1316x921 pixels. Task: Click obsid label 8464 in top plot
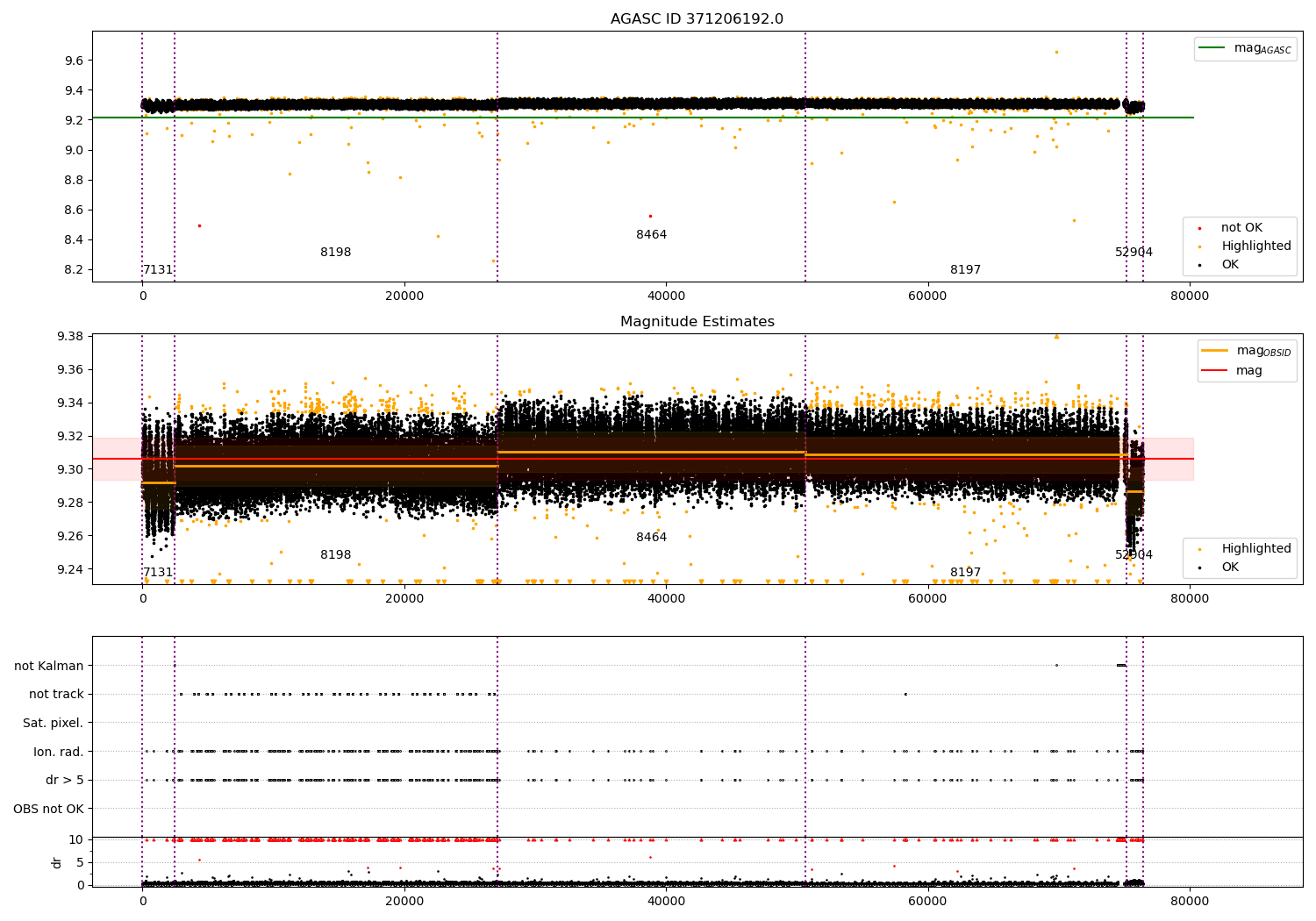(651, 235)
